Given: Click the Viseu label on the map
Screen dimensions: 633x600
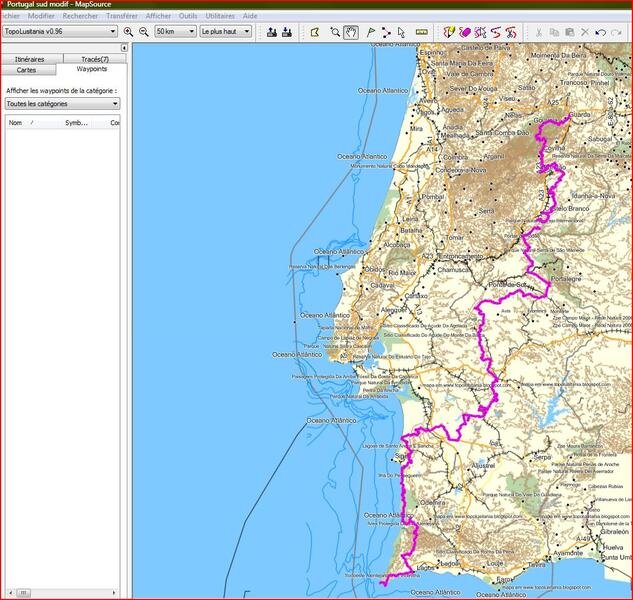Looking at the screenshot, I should tap(507, 98).
